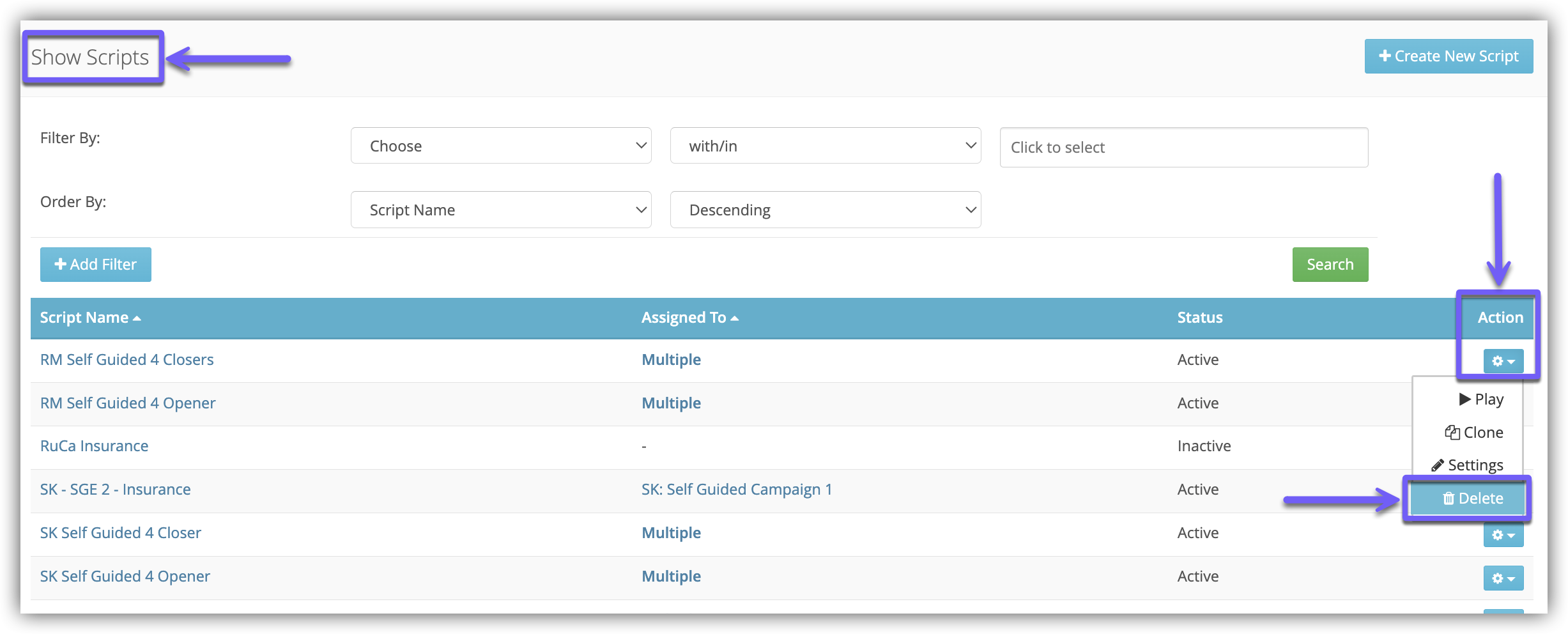Choose Delete in the action menu
1568x634 pixels.
pyautogui.click(x=1473, y=499)
